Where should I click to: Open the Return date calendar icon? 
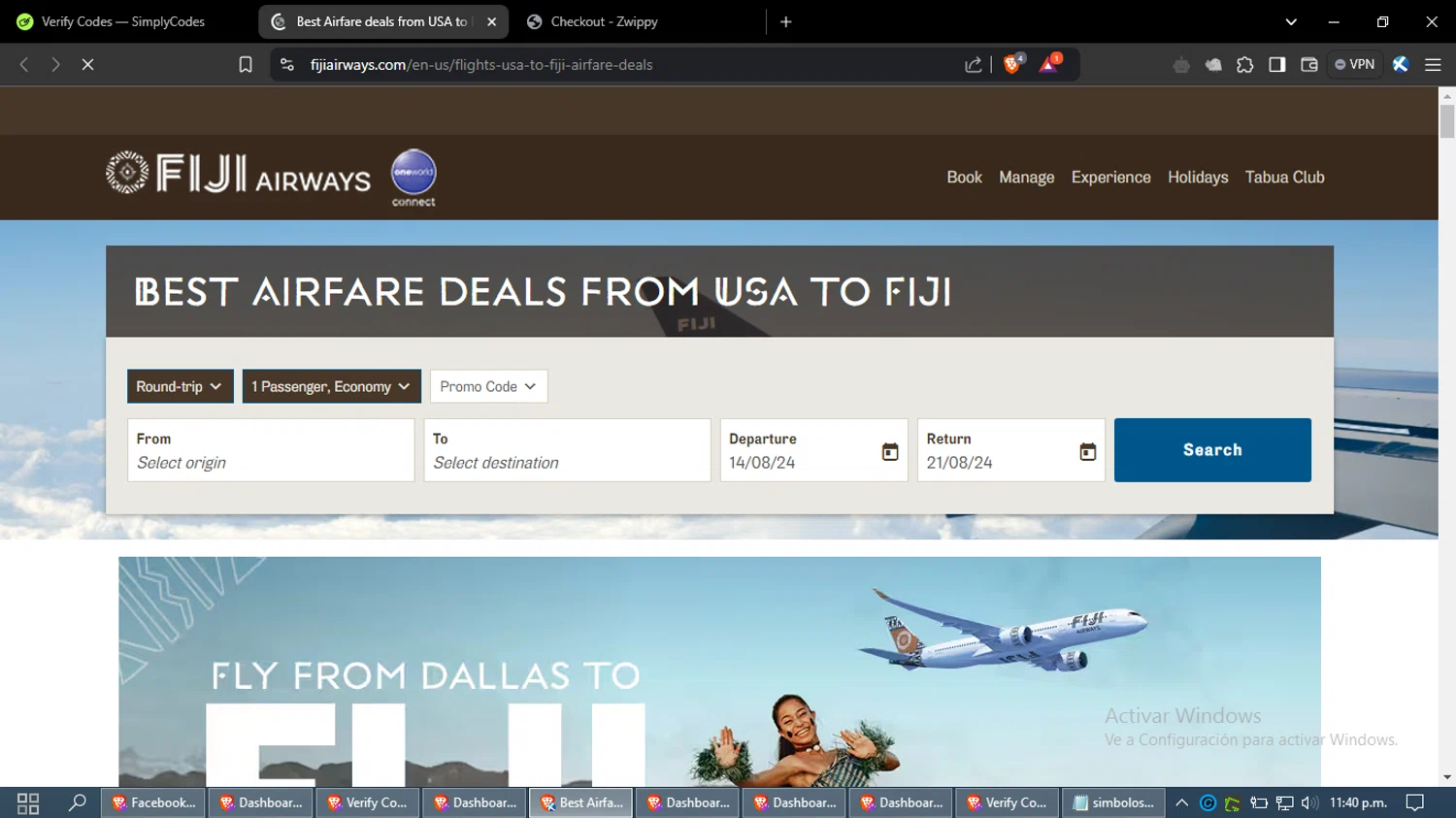1088,451
